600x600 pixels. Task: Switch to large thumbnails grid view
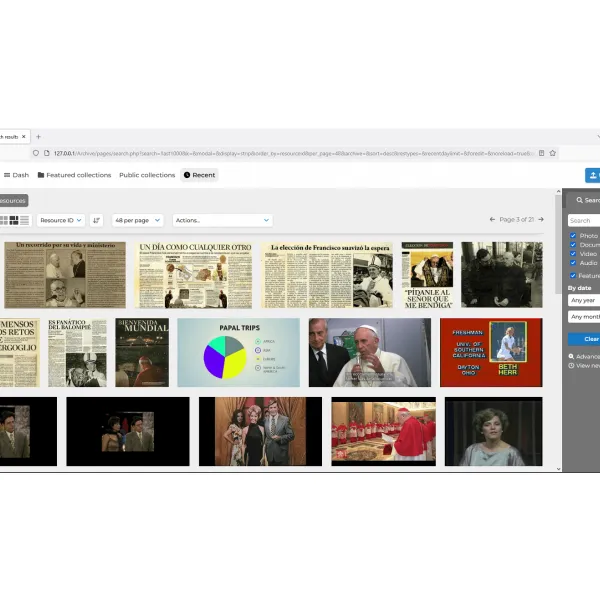[x=4, y=220]
